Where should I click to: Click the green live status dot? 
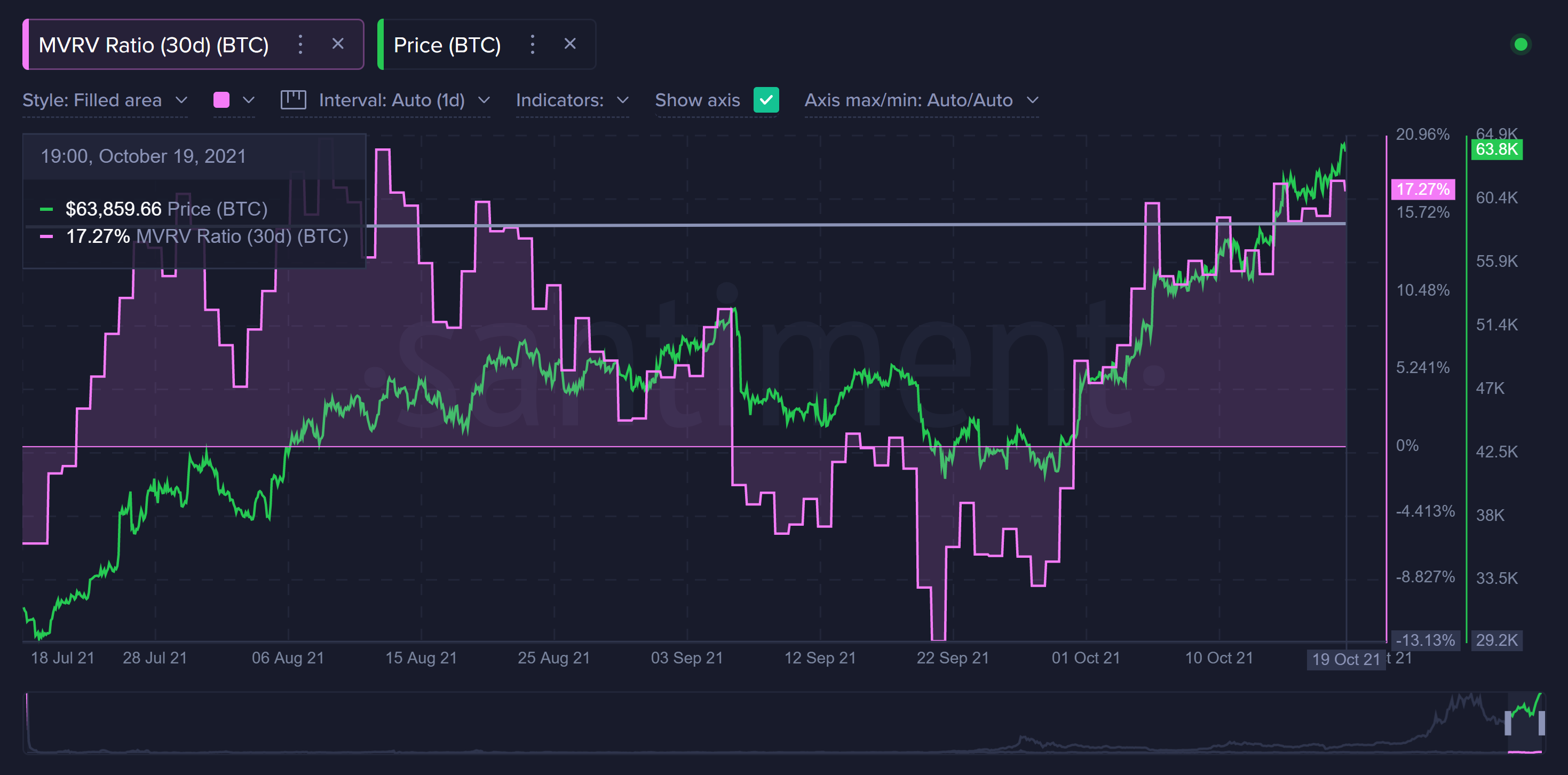click(x=1520, y=44)
